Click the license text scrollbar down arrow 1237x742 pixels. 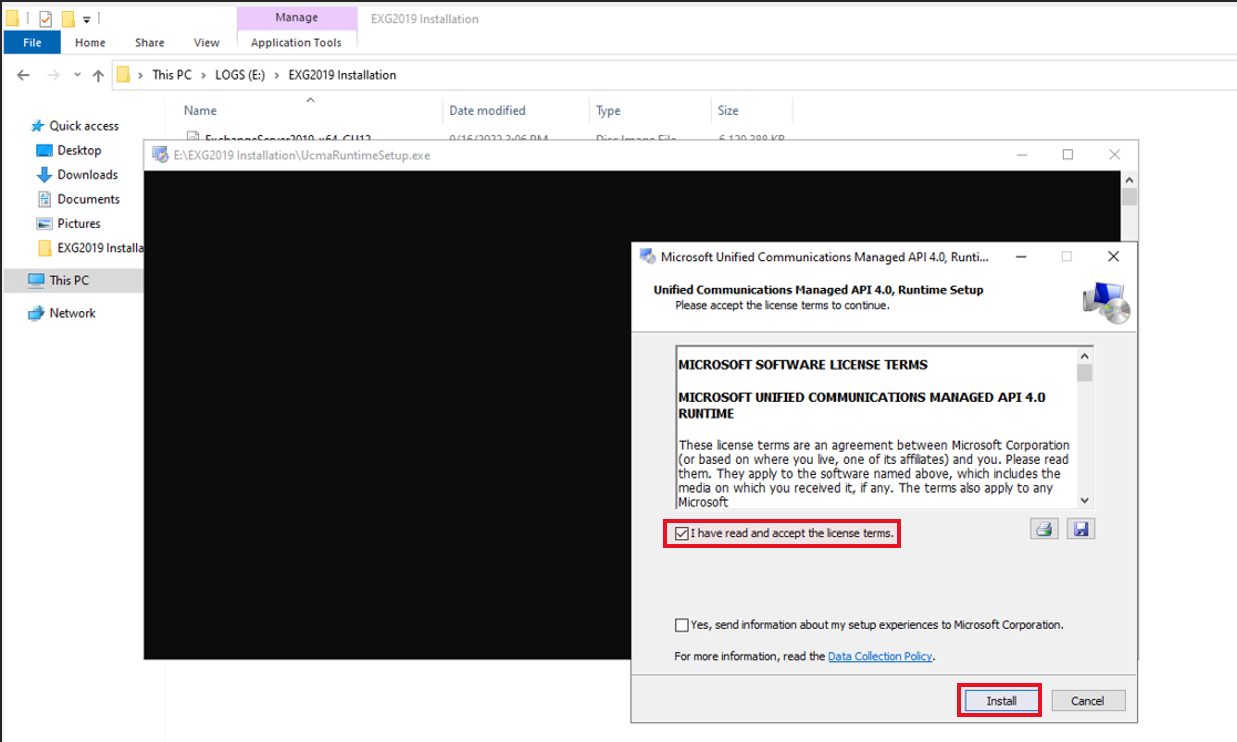coord(1084,500)
